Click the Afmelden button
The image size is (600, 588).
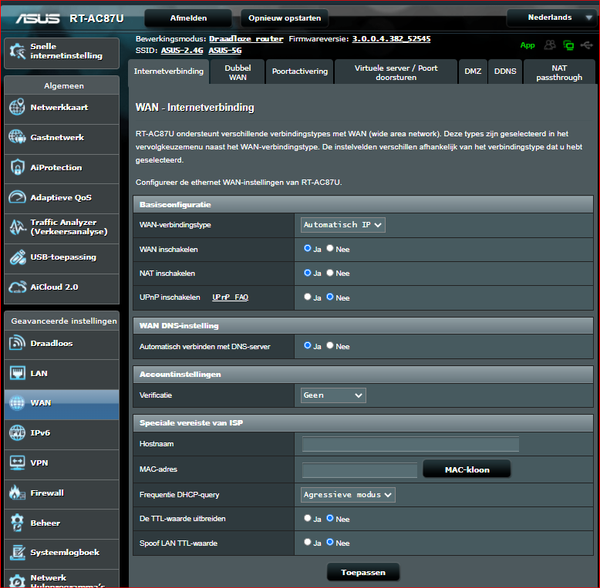coord(188,18)
